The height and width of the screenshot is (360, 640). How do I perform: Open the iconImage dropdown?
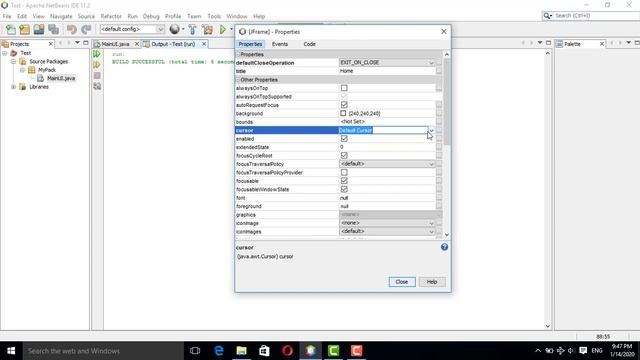[431, 223]
